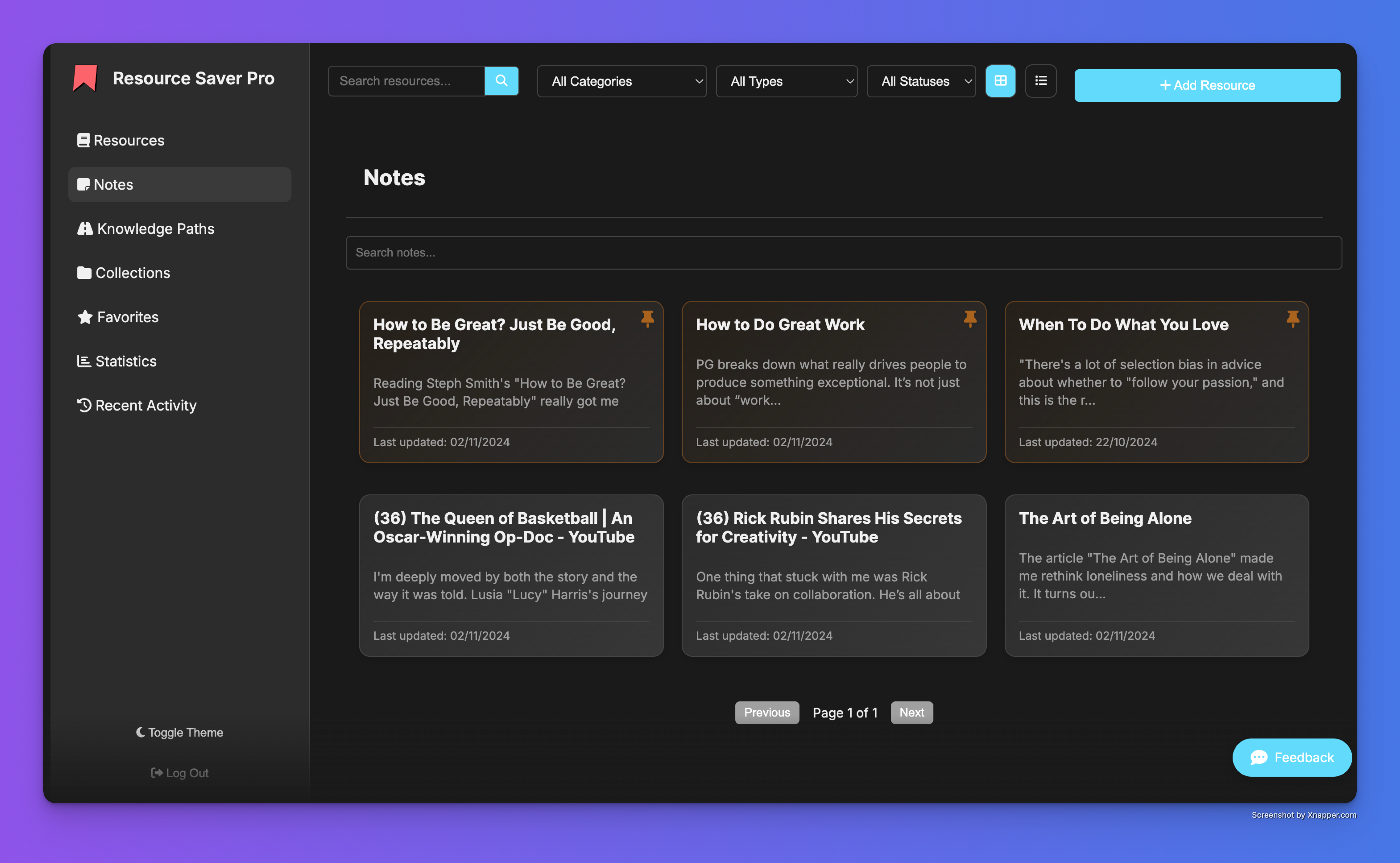The height and width of the screenshot is (863, 1400).
Task: Click the 'PG breaks down what really drives' excerpt
Action: (831, 383)
